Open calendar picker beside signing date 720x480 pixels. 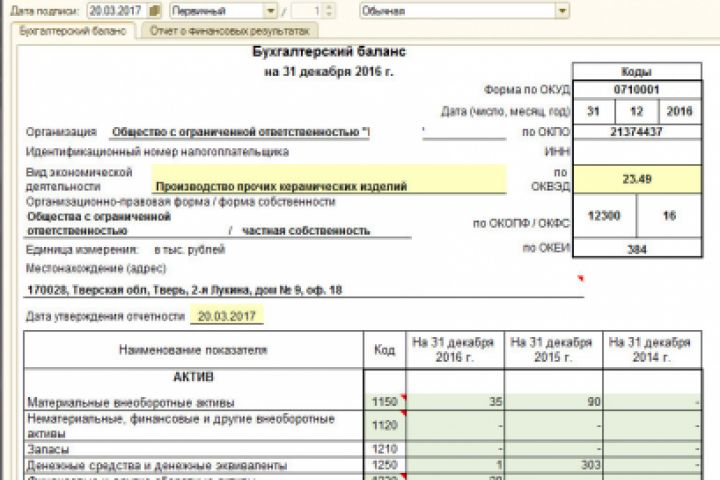coord(155,10)
